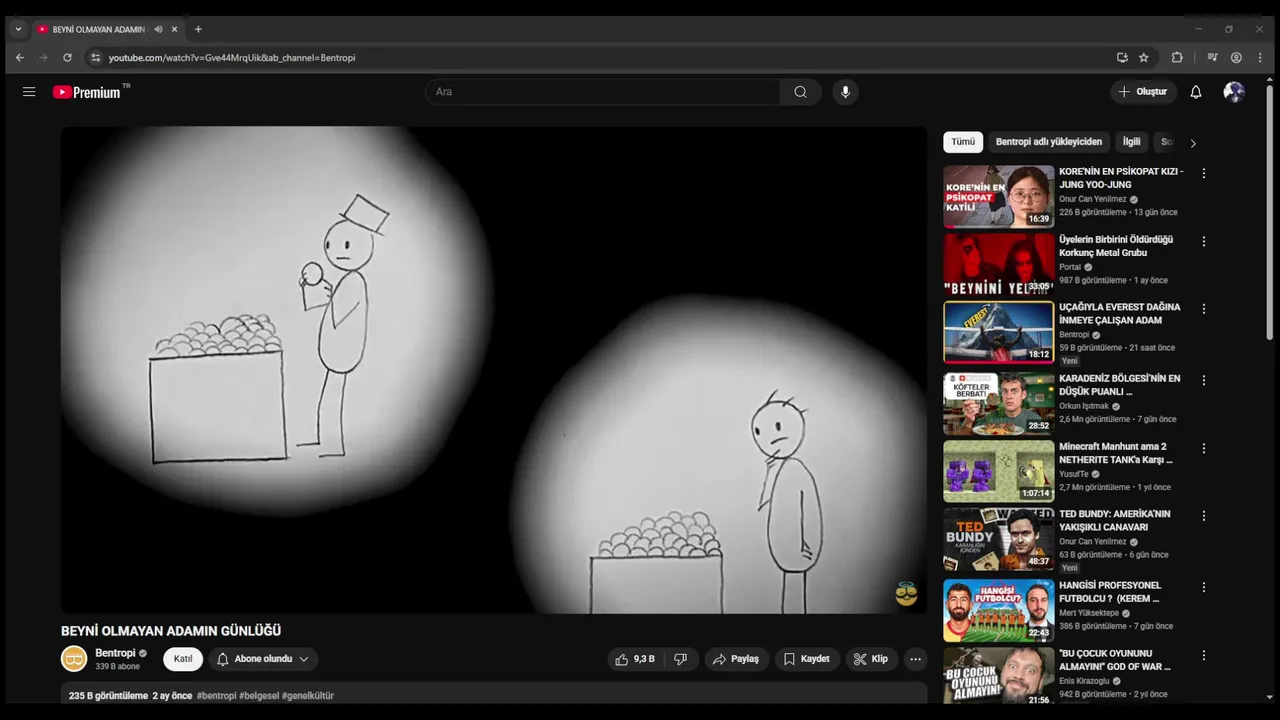Open browser extensions puzzle icon
Viewport: 1280px width, 720px height.
click(1177, 58)
